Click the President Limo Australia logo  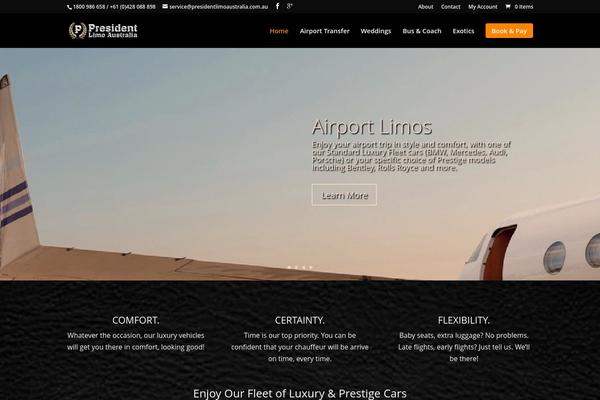[103, 31]
